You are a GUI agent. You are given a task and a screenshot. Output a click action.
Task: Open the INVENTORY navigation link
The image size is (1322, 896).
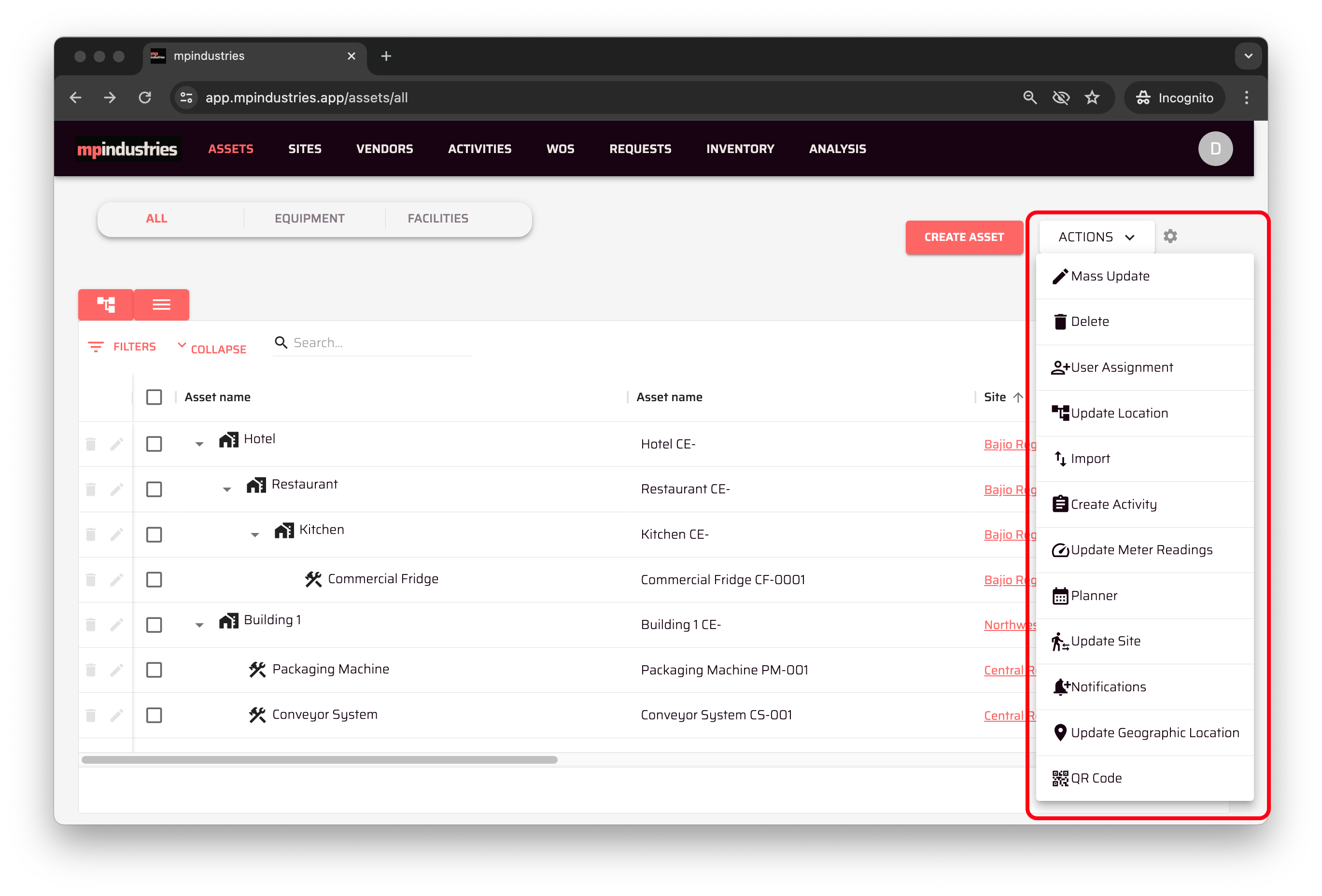tap(740, 149)
